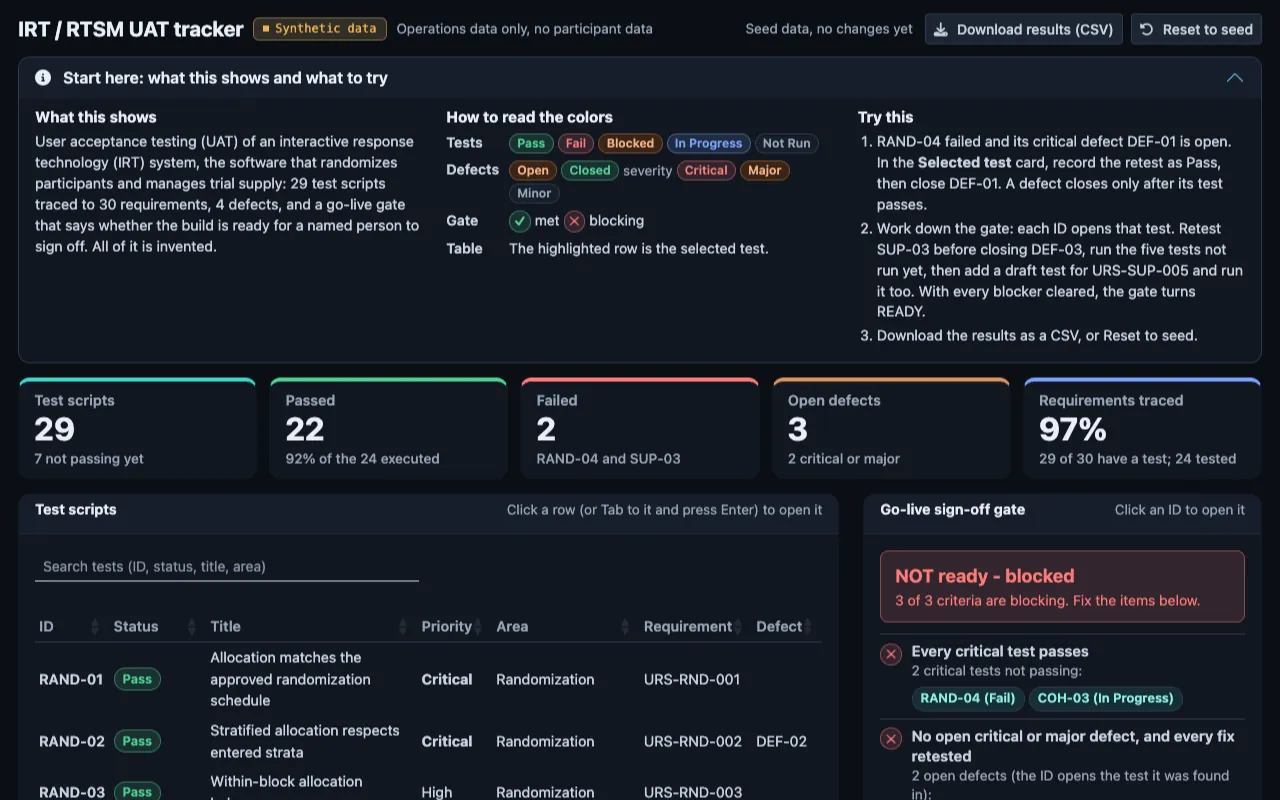Collapse the Start here panel chevron
Image resolution: width=1280 pixels, height=800 pixels.
[1235, 78]
